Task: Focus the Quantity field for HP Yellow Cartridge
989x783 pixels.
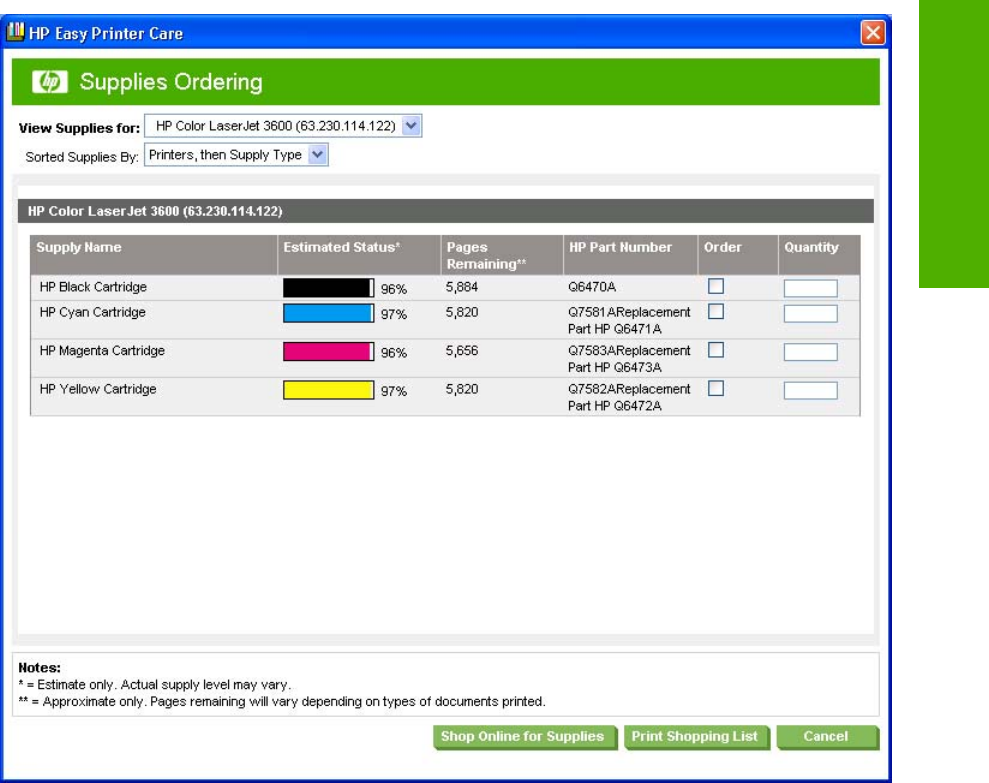Action: 811,391
